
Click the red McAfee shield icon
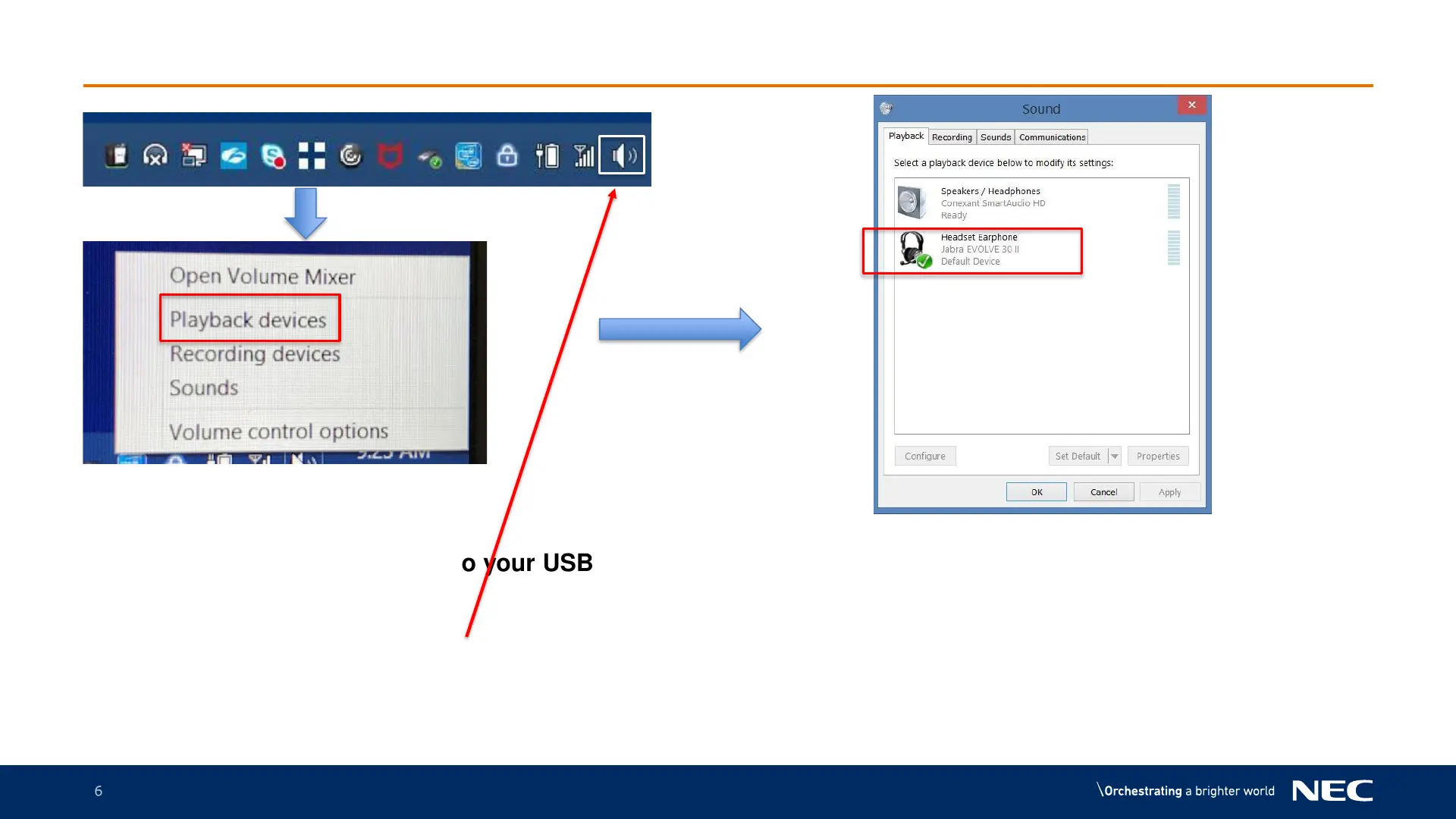point(390,155)
